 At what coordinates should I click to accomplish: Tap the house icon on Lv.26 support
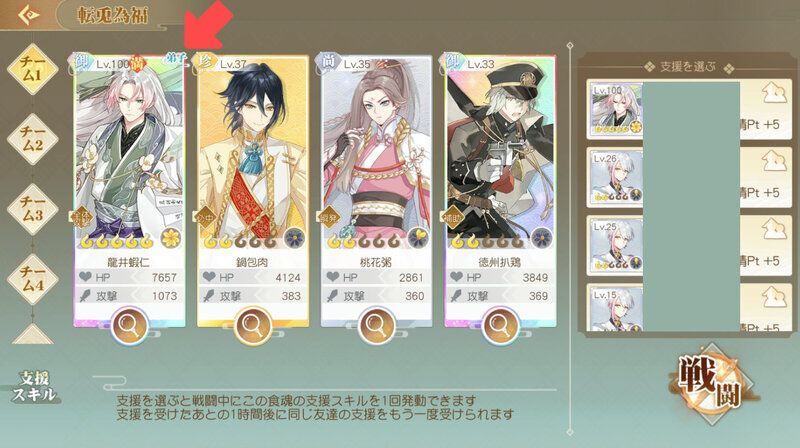774,162
